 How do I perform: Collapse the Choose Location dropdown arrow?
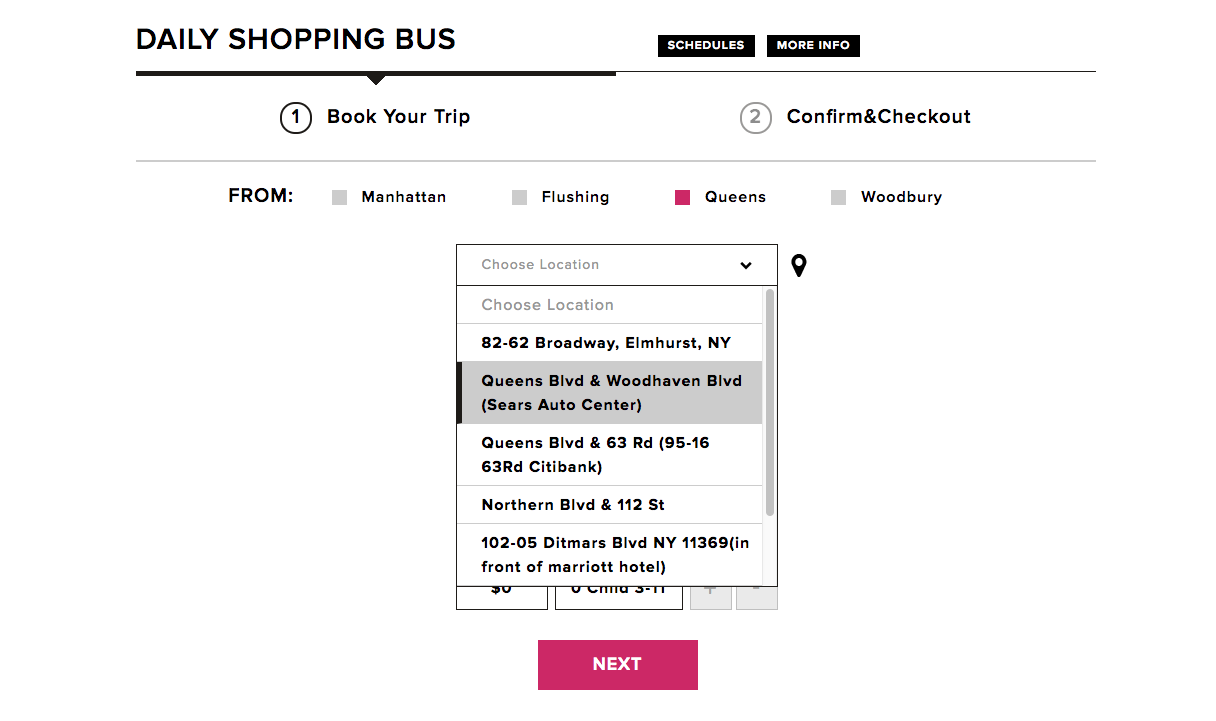point(746,265)
